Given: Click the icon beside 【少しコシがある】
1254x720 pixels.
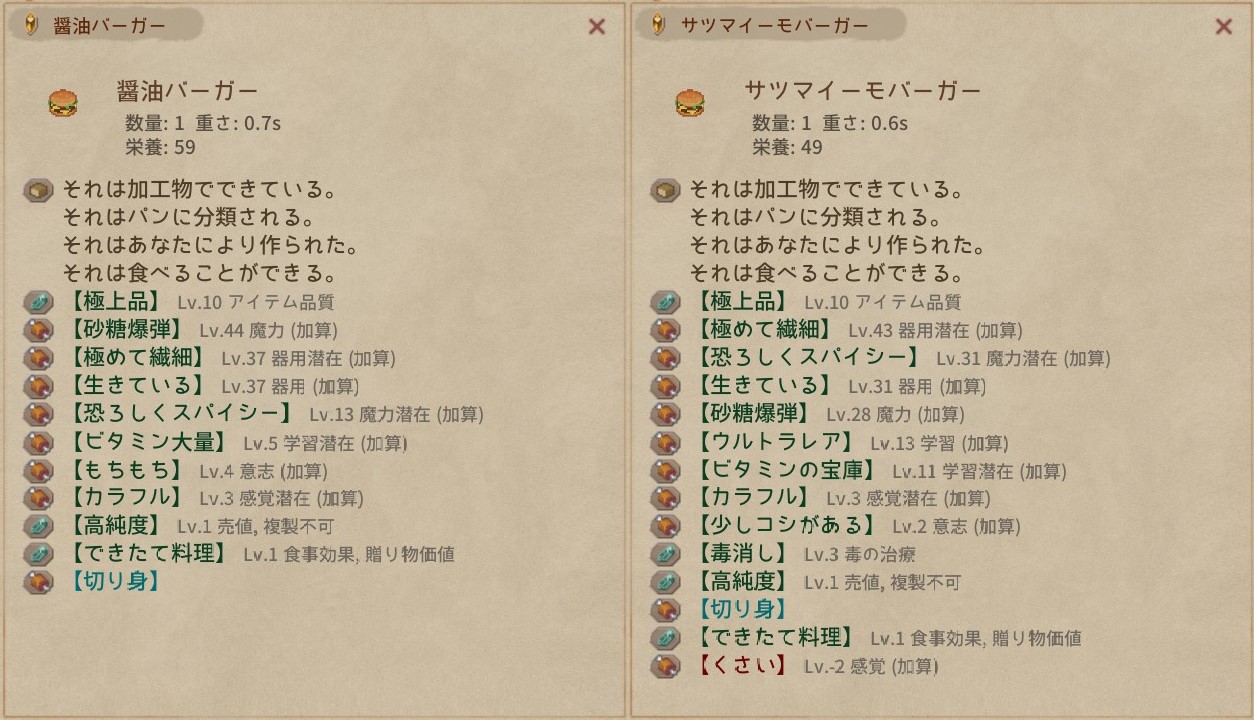Looking at the screenshot, I should coord(666,526).
